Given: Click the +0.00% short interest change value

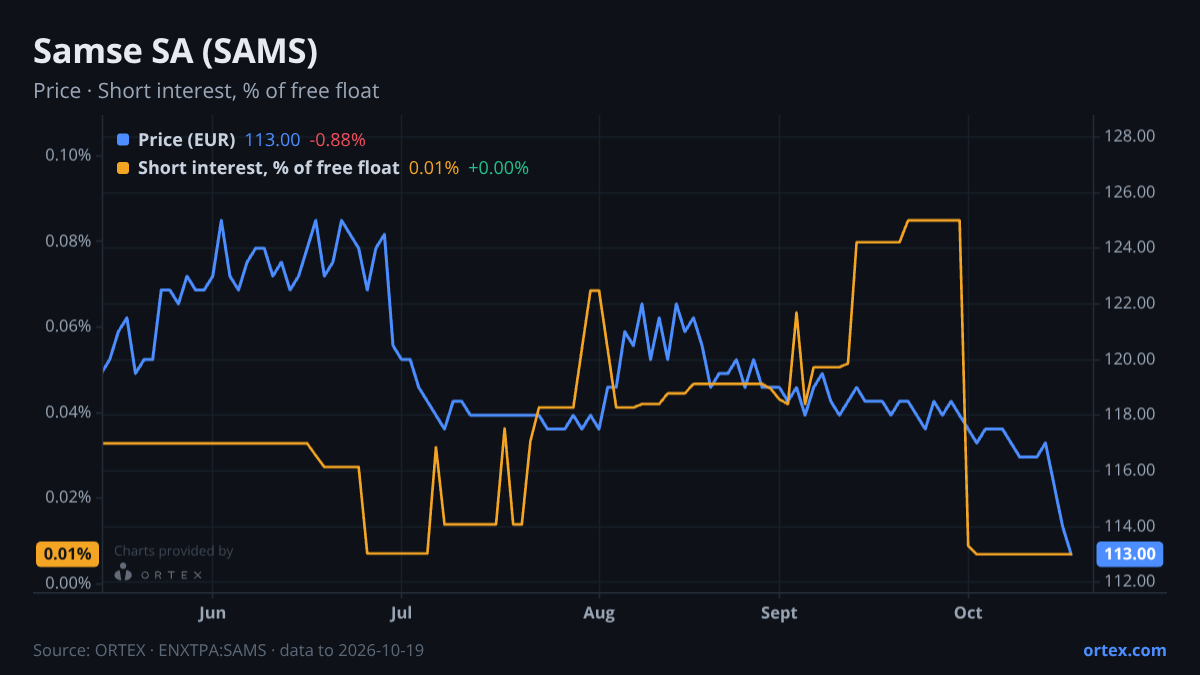Looking at the screenshot, I should 498,168.
